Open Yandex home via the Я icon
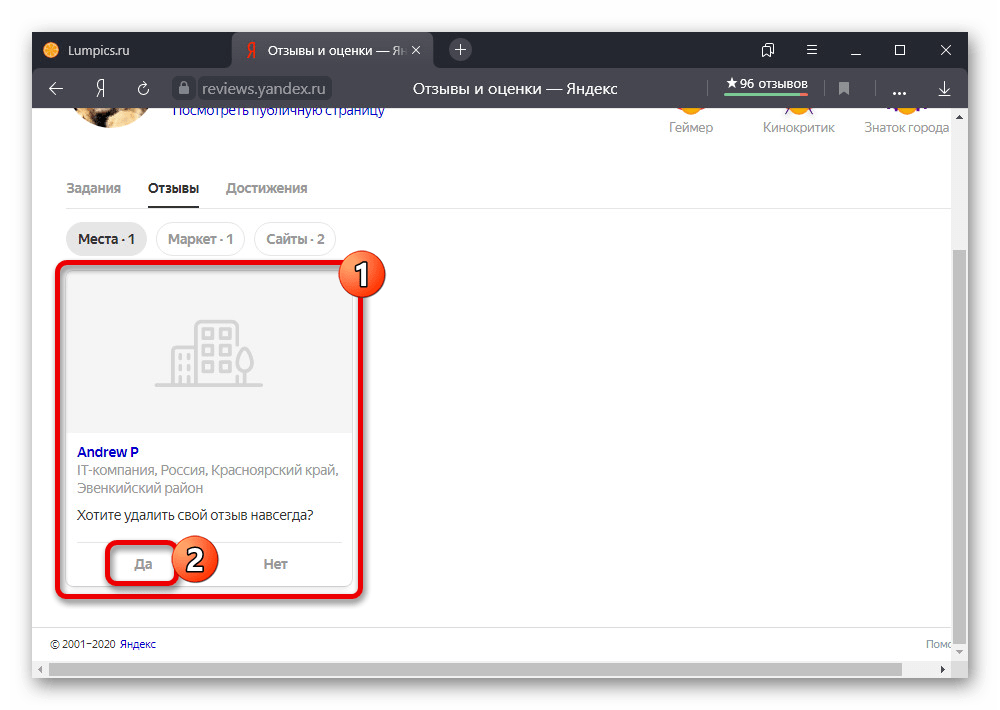This screenshot has height=710, width=1000. (x=100, y=88)
